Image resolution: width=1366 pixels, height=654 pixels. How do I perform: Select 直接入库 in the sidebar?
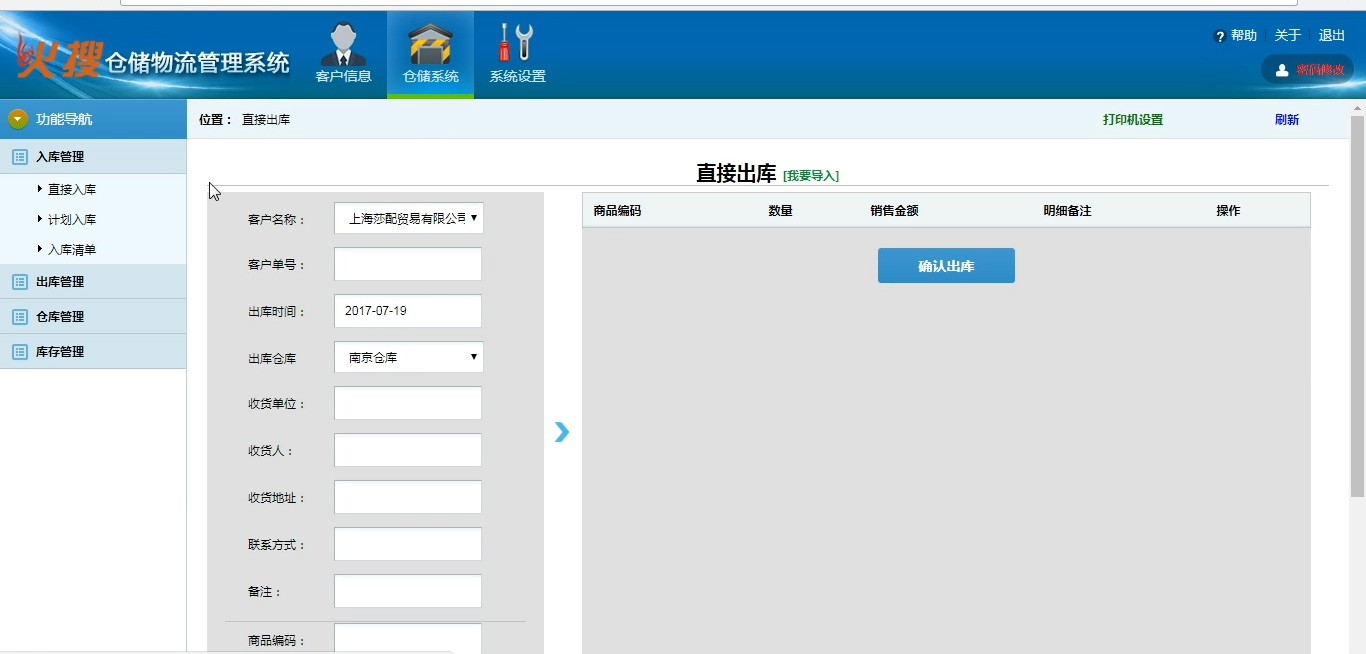72,190
